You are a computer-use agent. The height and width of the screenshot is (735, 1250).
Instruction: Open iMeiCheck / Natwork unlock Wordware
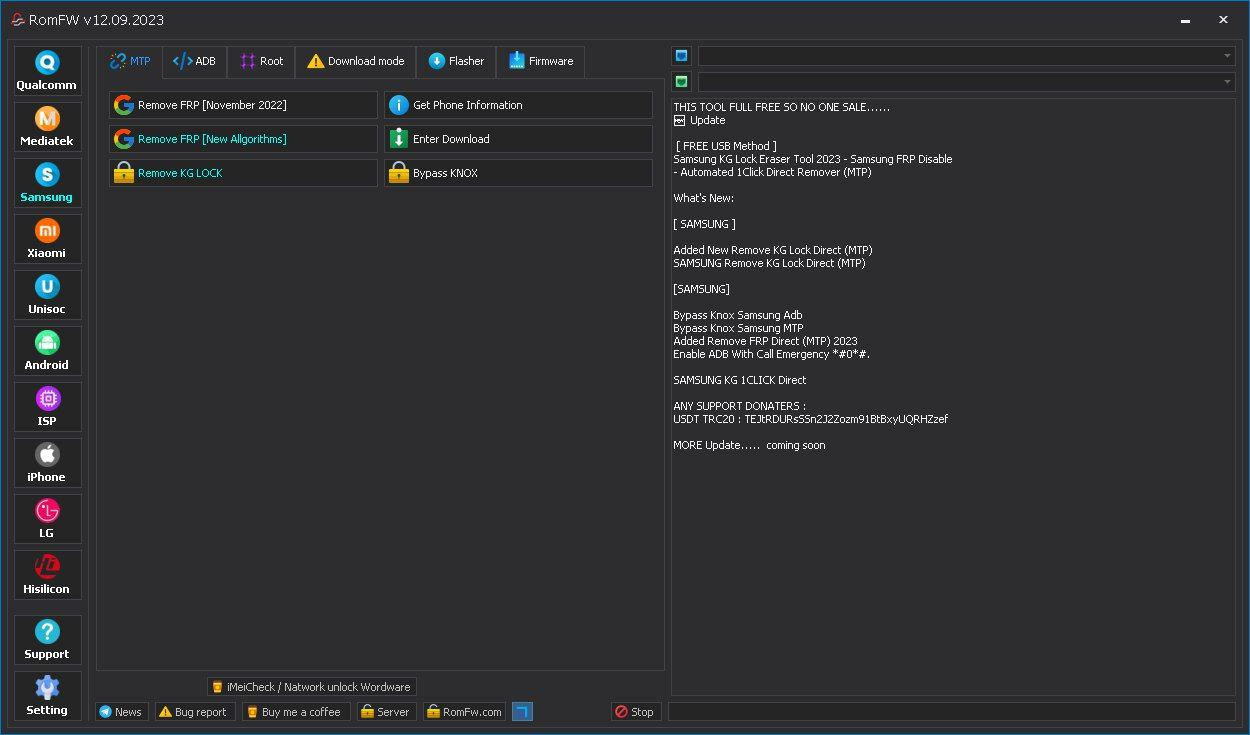coord(311,687)
